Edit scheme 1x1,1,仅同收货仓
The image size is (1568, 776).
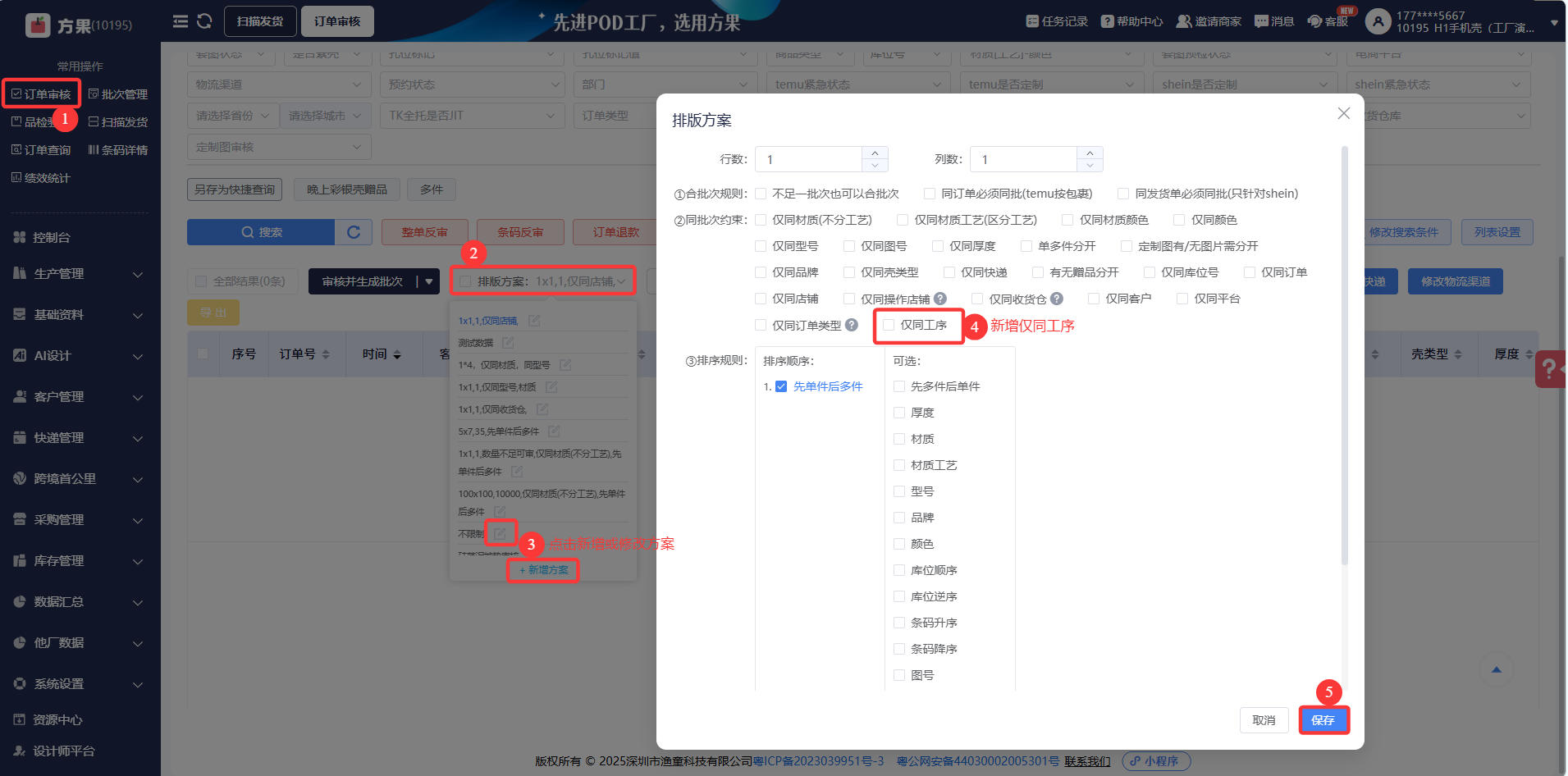pos(542,409)
